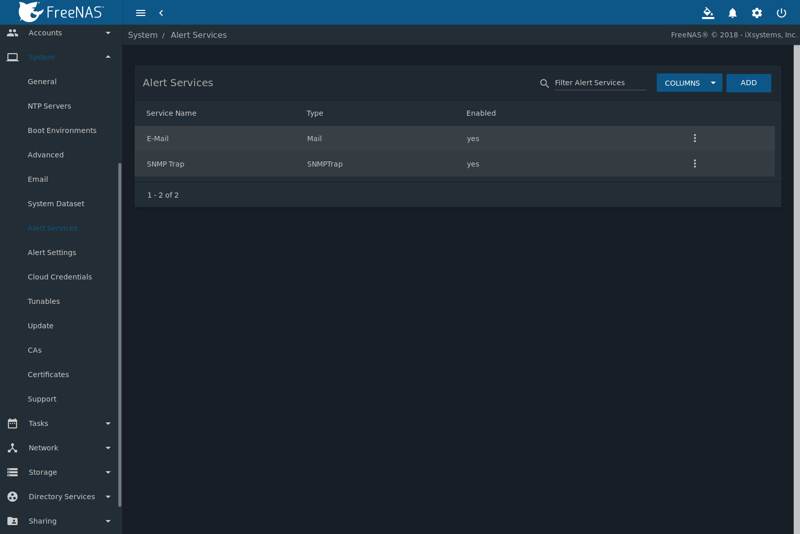Sort by the Service Name column header
800x534 pixels.
tap(171, 113)
